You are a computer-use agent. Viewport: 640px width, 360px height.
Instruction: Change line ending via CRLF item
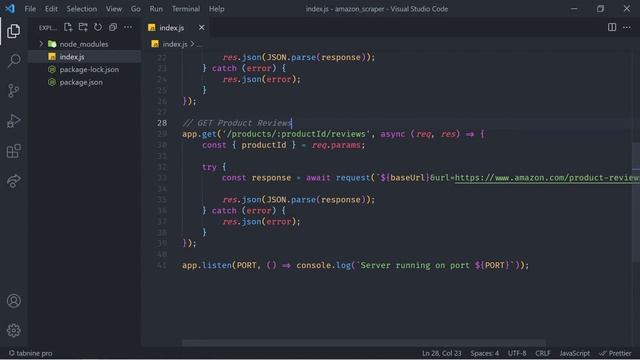click(542, 353)
